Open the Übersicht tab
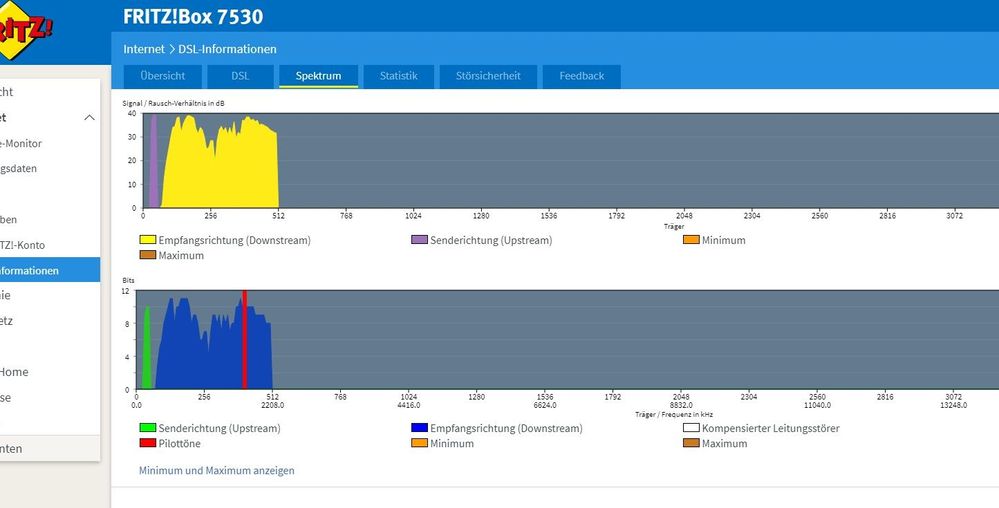999x508 pixels. (162, 76)
